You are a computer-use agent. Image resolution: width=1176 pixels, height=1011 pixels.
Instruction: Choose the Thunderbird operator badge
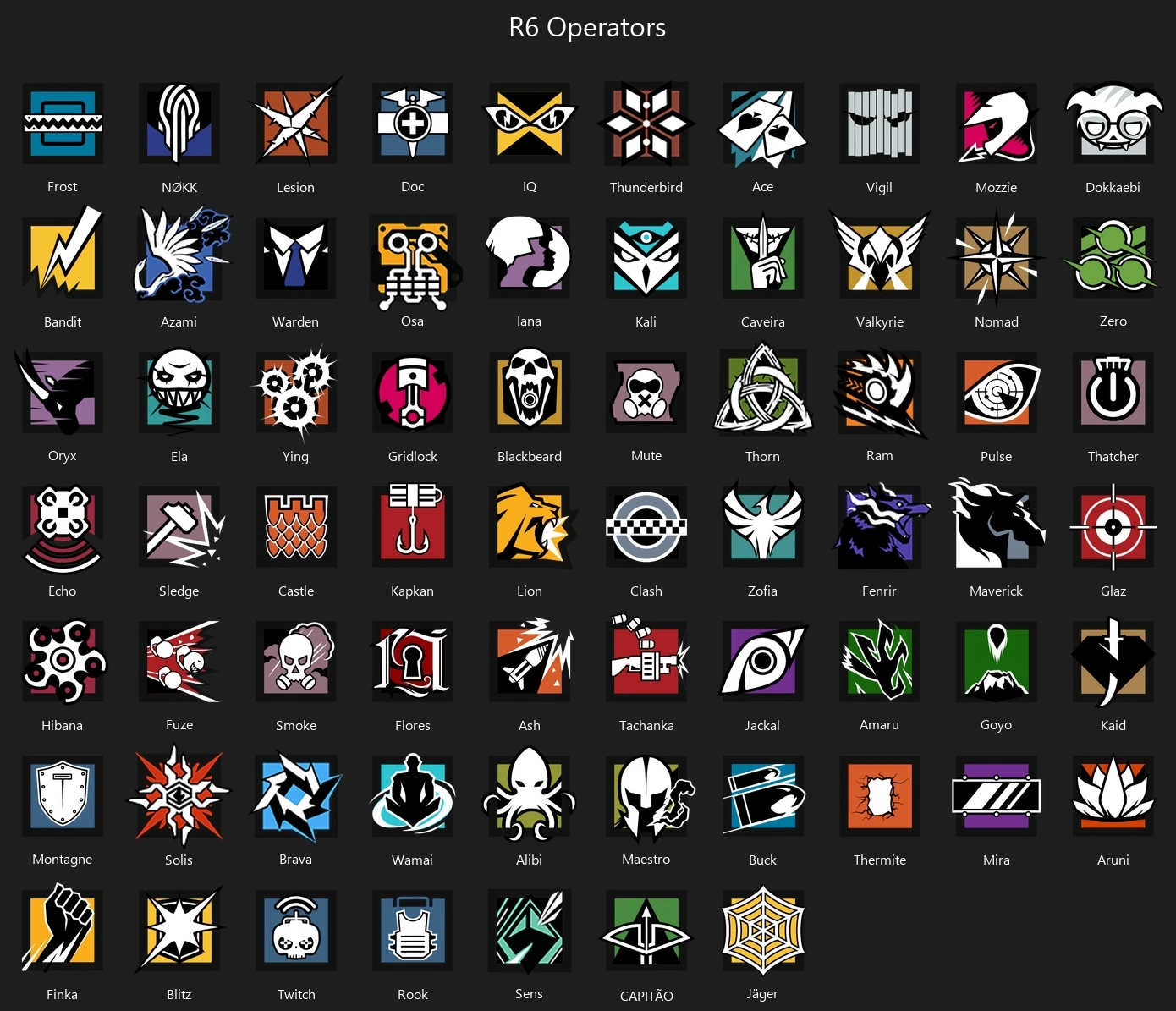click(646, 124)
